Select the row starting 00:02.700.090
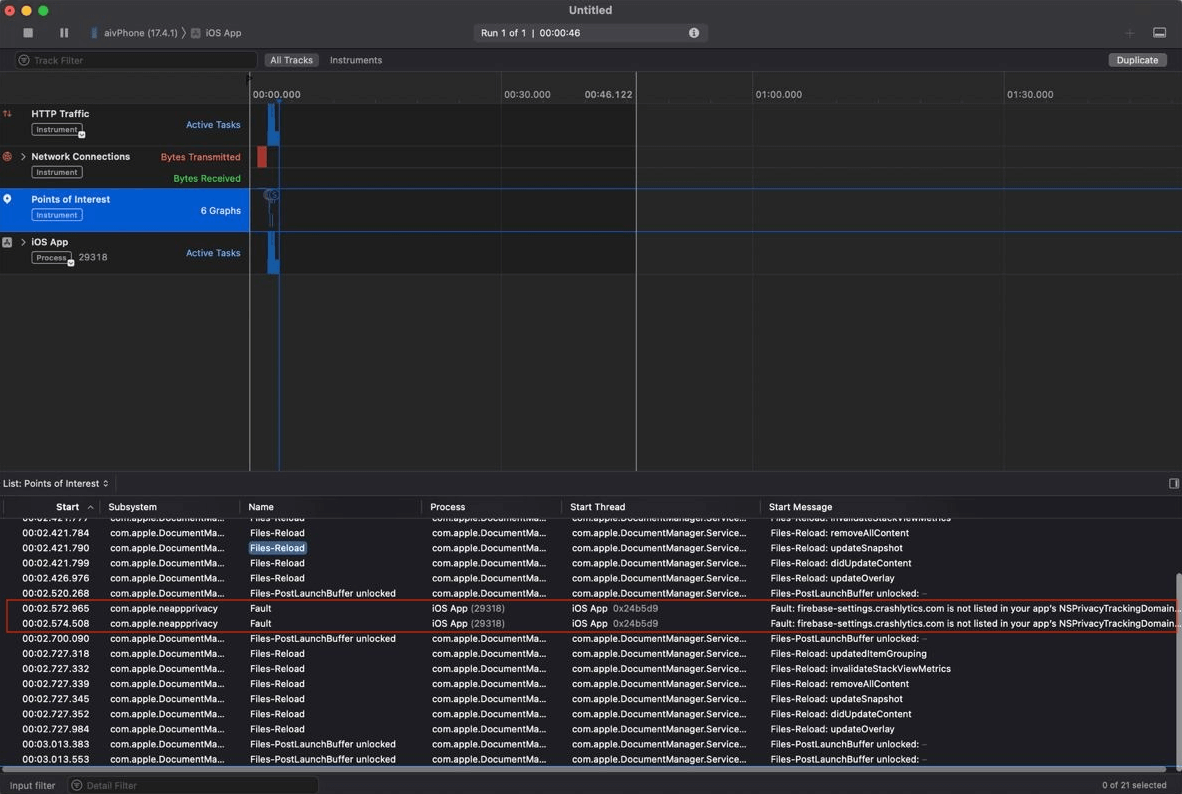The width and height of the screenshot is (1182, 794). click(591, 639)
